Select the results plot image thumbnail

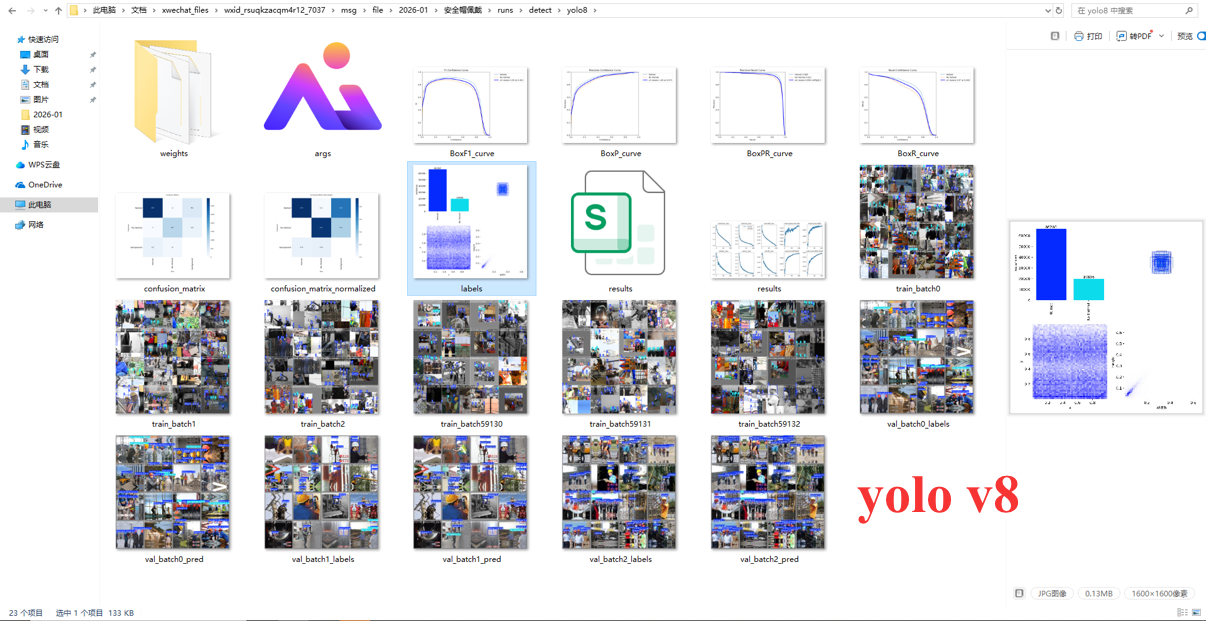[x=768, y=250]
